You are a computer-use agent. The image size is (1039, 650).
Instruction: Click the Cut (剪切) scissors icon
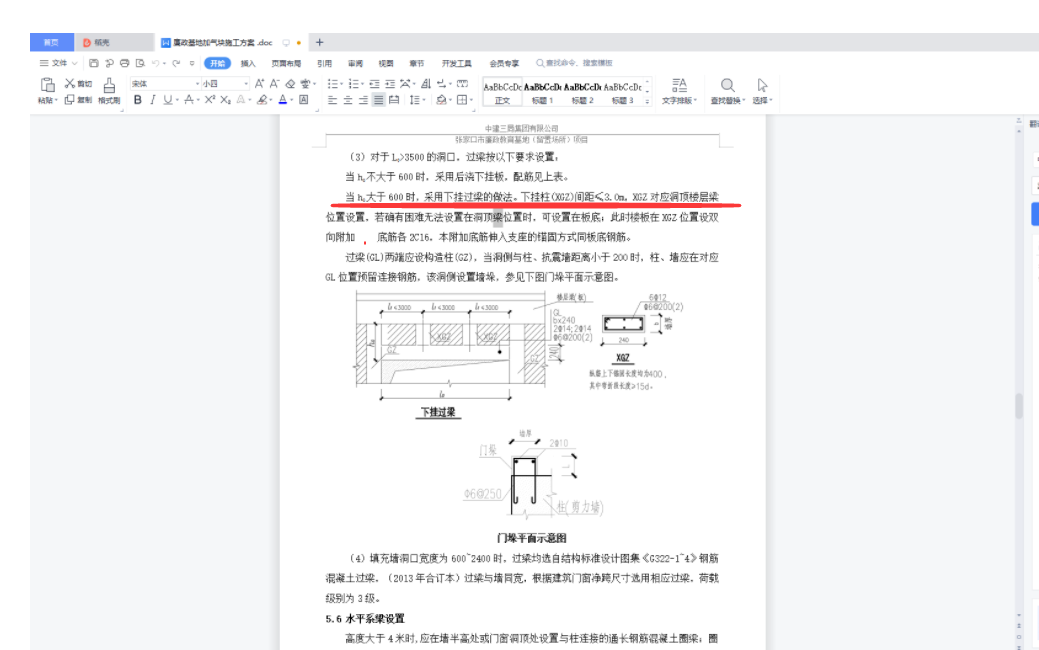[x=70, y=83]
